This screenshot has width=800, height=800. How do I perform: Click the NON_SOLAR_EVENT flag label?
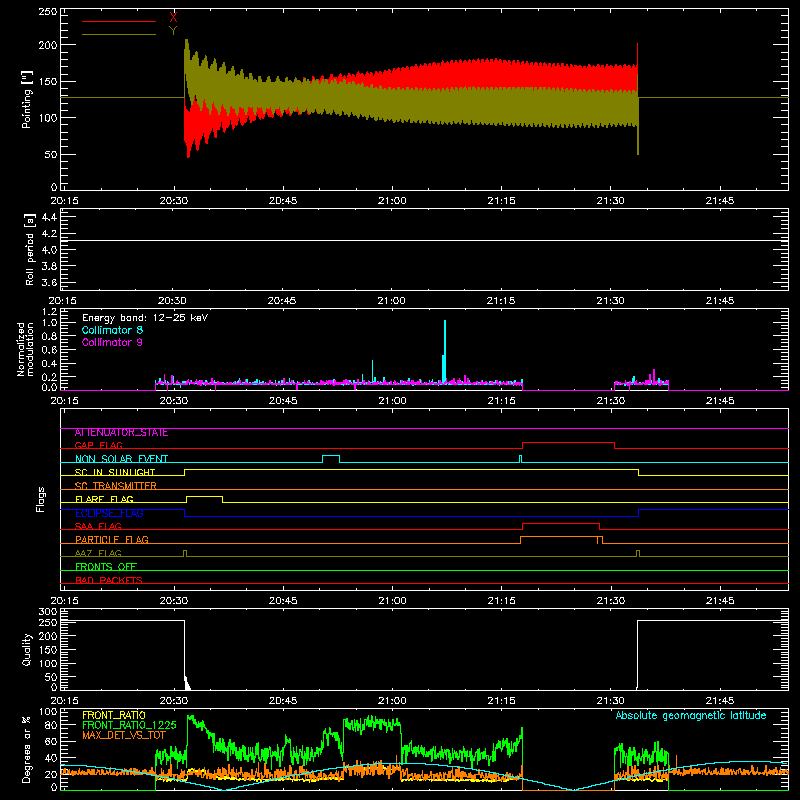(121, 459)
